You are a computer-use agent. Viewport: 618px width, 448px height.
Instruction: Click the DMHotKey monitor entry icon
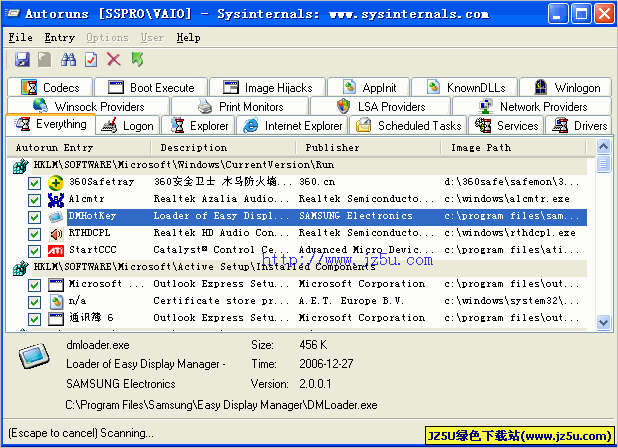click(x=56, y=217)
